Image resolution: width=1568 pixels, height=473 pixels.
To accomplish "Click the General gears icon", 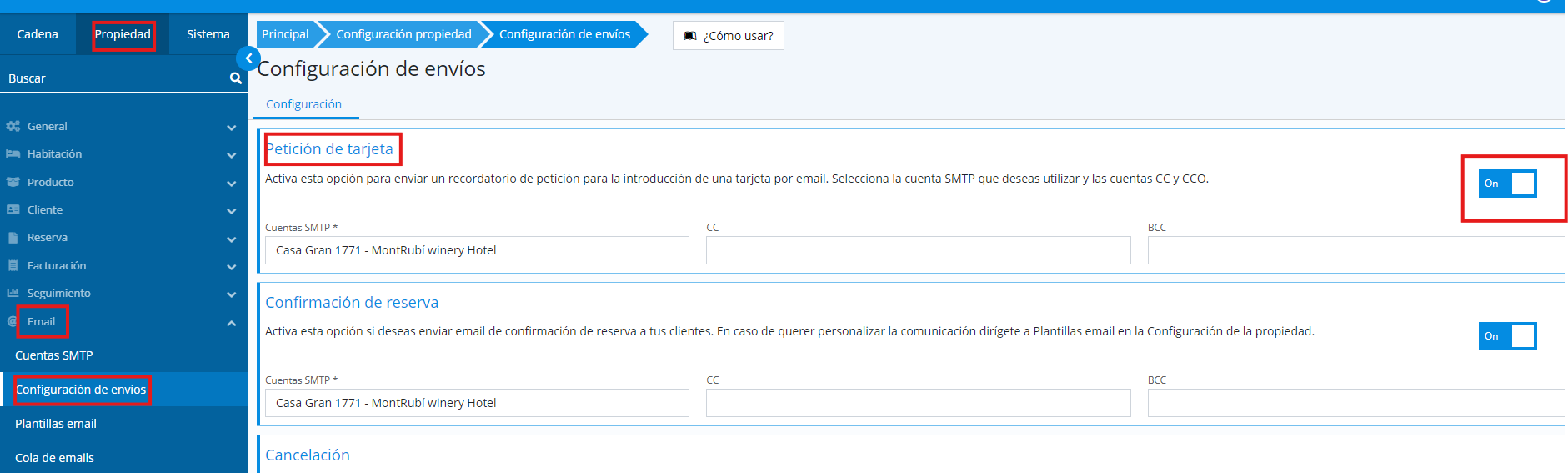I will tap(13, 127).
